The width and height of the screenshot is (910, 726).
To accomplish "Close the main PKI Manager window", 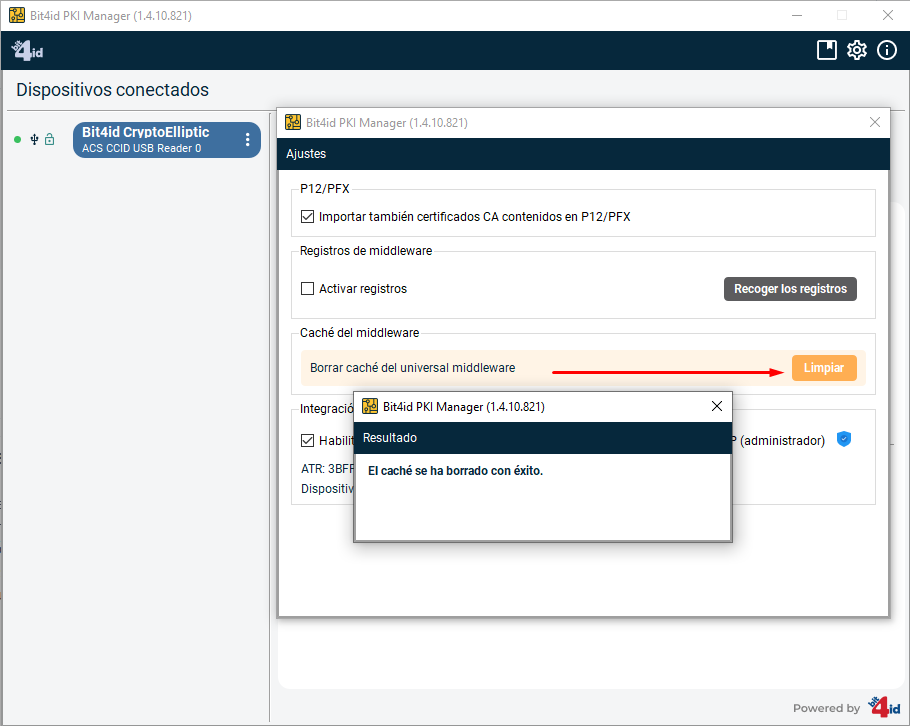I will [887, 15].
